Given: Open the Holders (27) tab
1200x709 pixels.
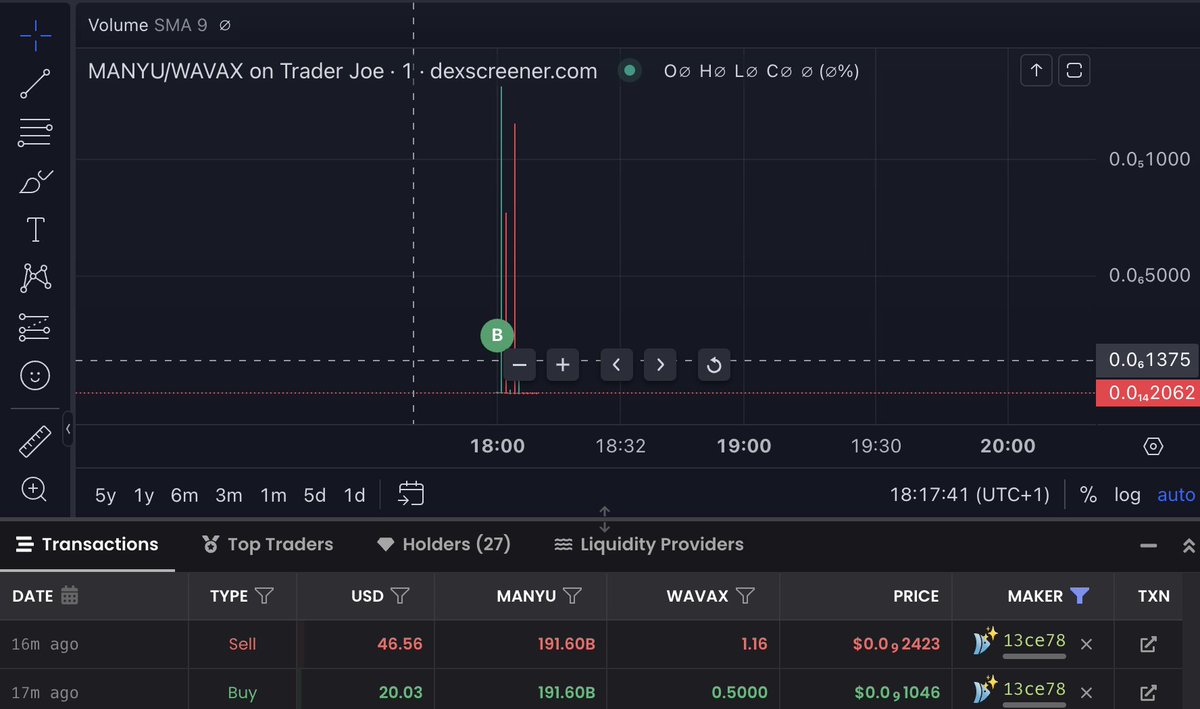Looking at the screenshot, I should click(443, 544).
